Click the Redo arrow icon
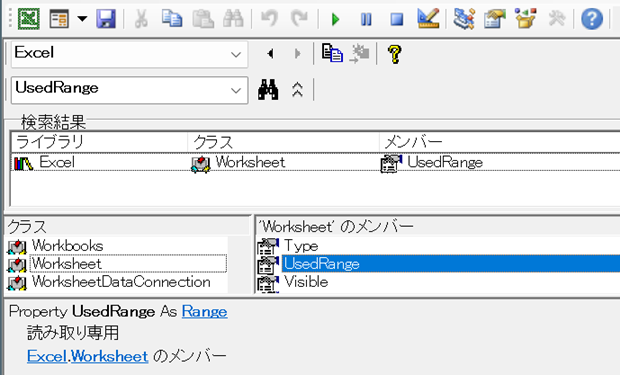This screenshot has height=375, width=620. (x=300, y=19)
